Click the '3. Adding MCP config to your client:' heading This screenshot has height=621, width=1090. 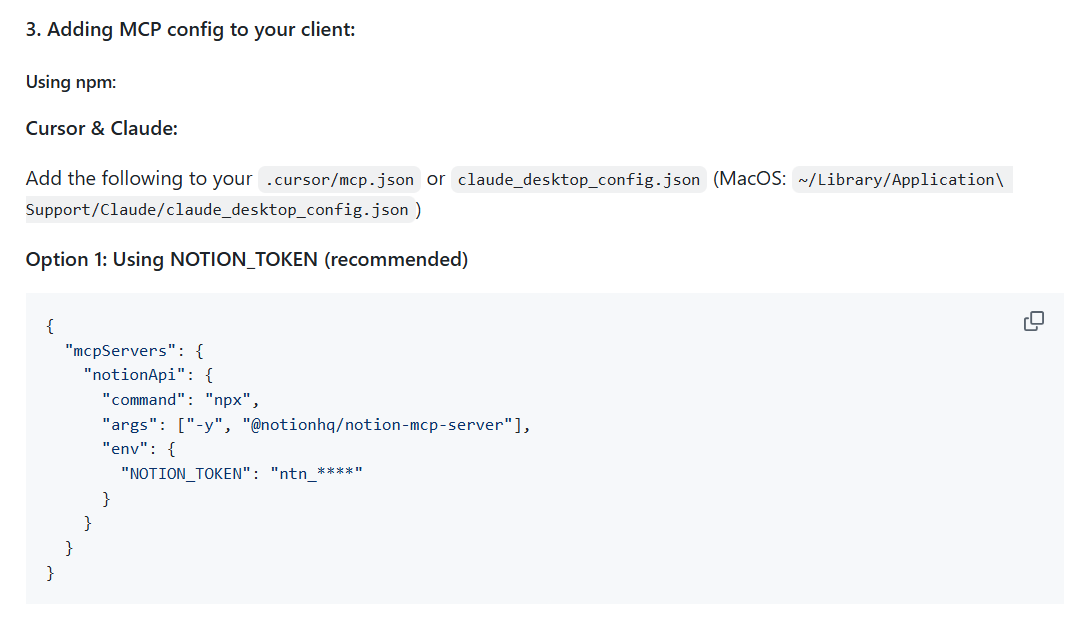[x=190, y=30]
